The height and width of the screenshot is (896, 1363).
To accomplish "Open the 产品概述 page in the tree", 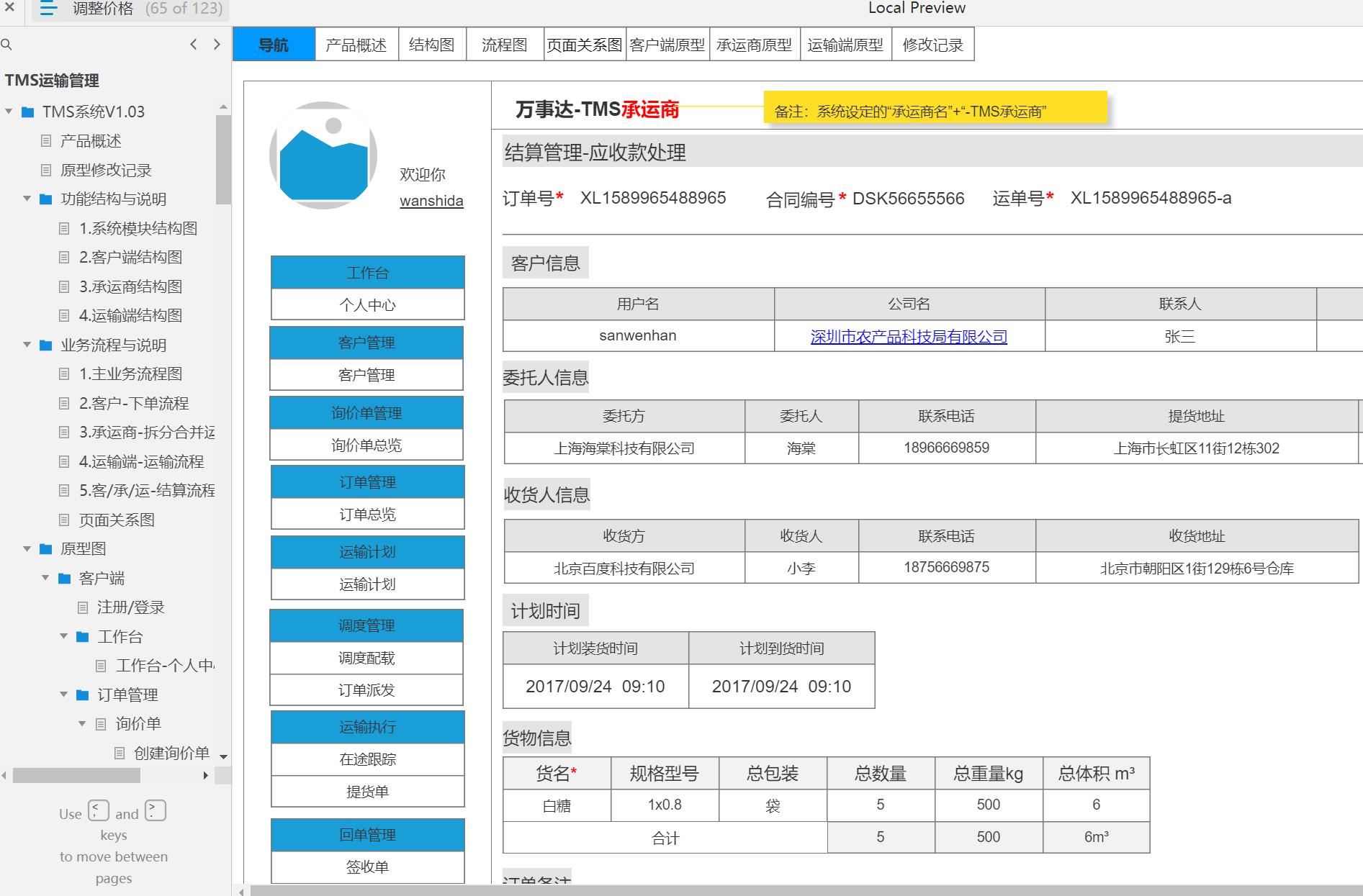I will click(x=91, y=141).
